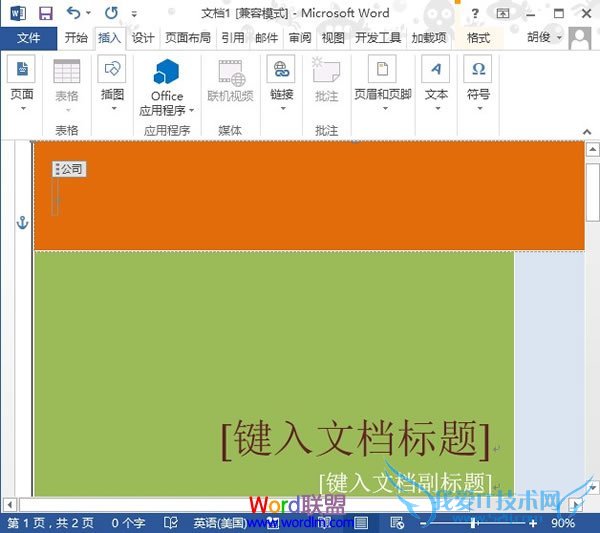Expand the 符号 dropdown arrow
Screen dimensions: 600x533
pyautogui.click(x=480, y=109)
